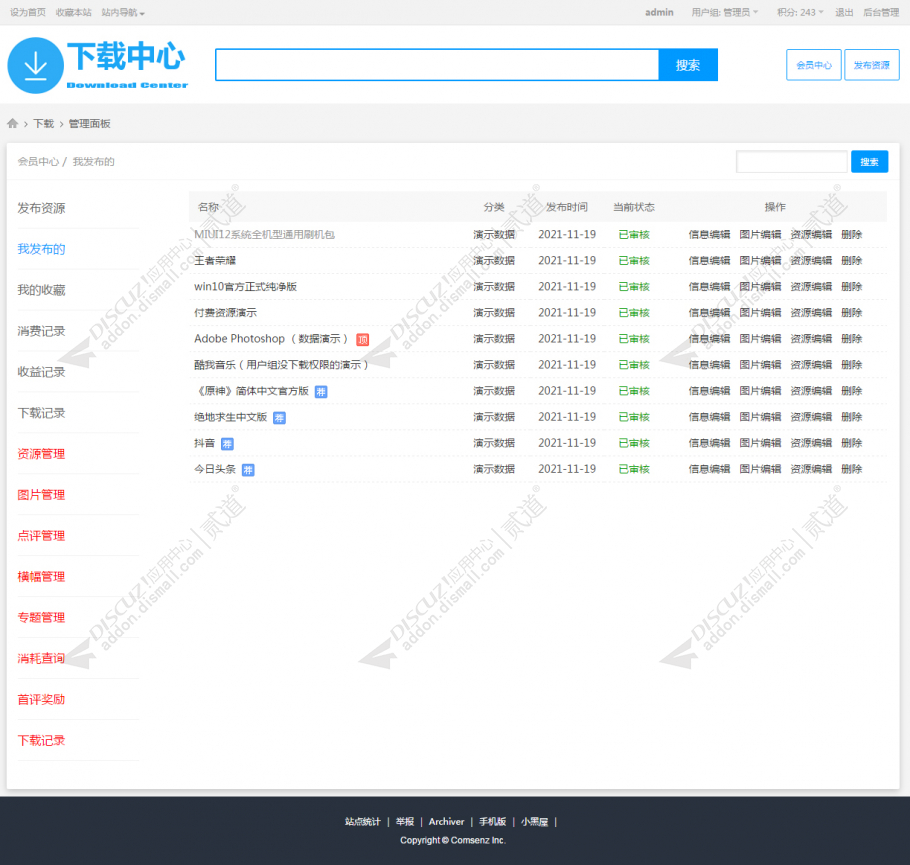Open MIUI12系统全机型通用刷机包 resource
Viewport: 910px width, 865px height.
coord(264,235)
